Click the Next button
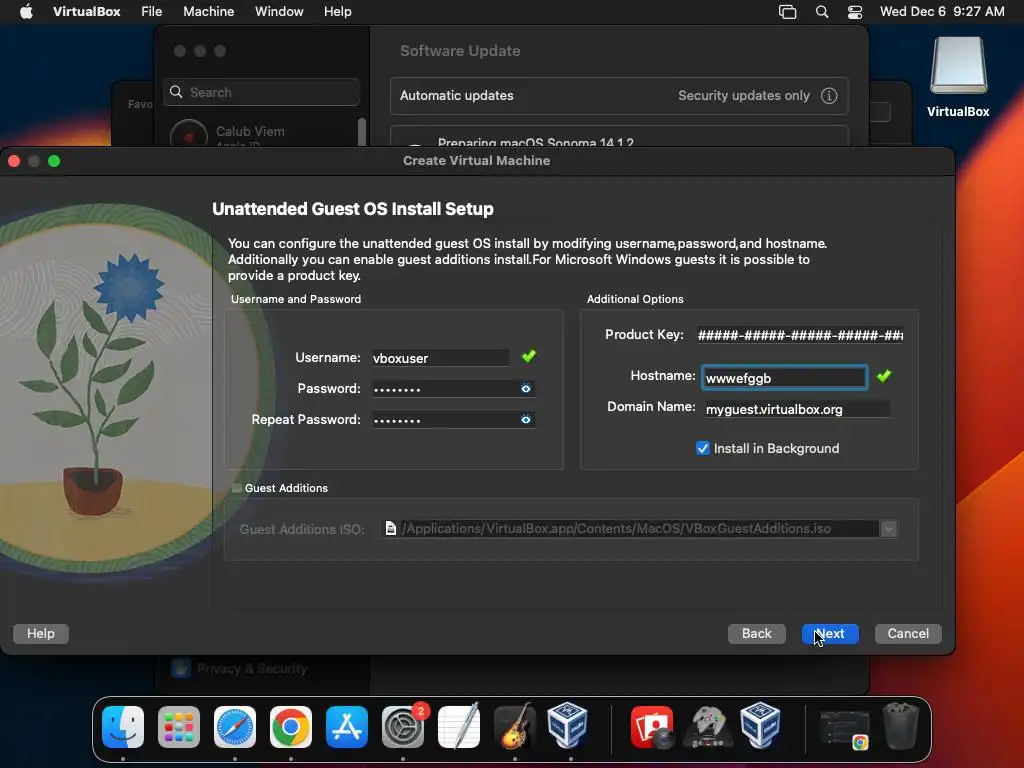 [829, 633]
